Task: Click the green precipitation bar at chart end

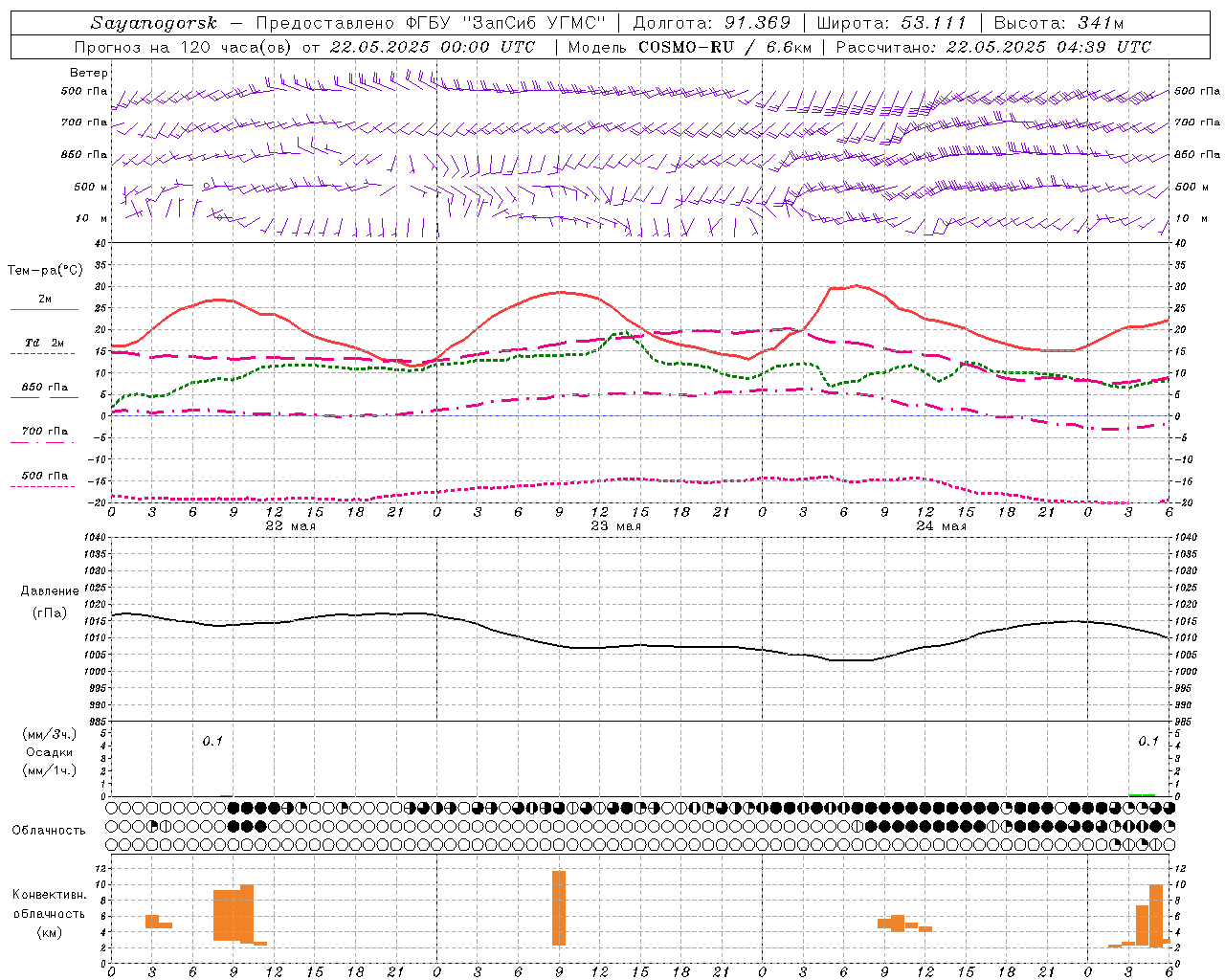Action: tap(1142, 794)
